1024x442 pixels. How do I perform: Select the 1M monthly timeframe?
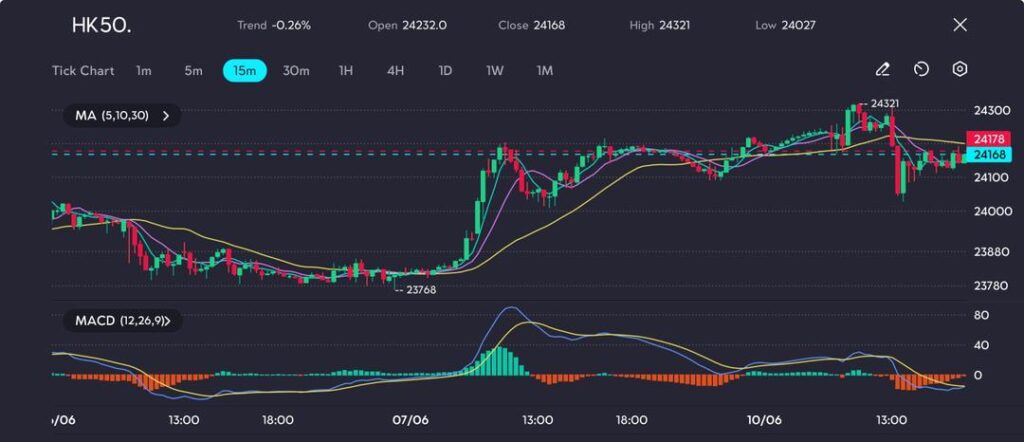545,71
